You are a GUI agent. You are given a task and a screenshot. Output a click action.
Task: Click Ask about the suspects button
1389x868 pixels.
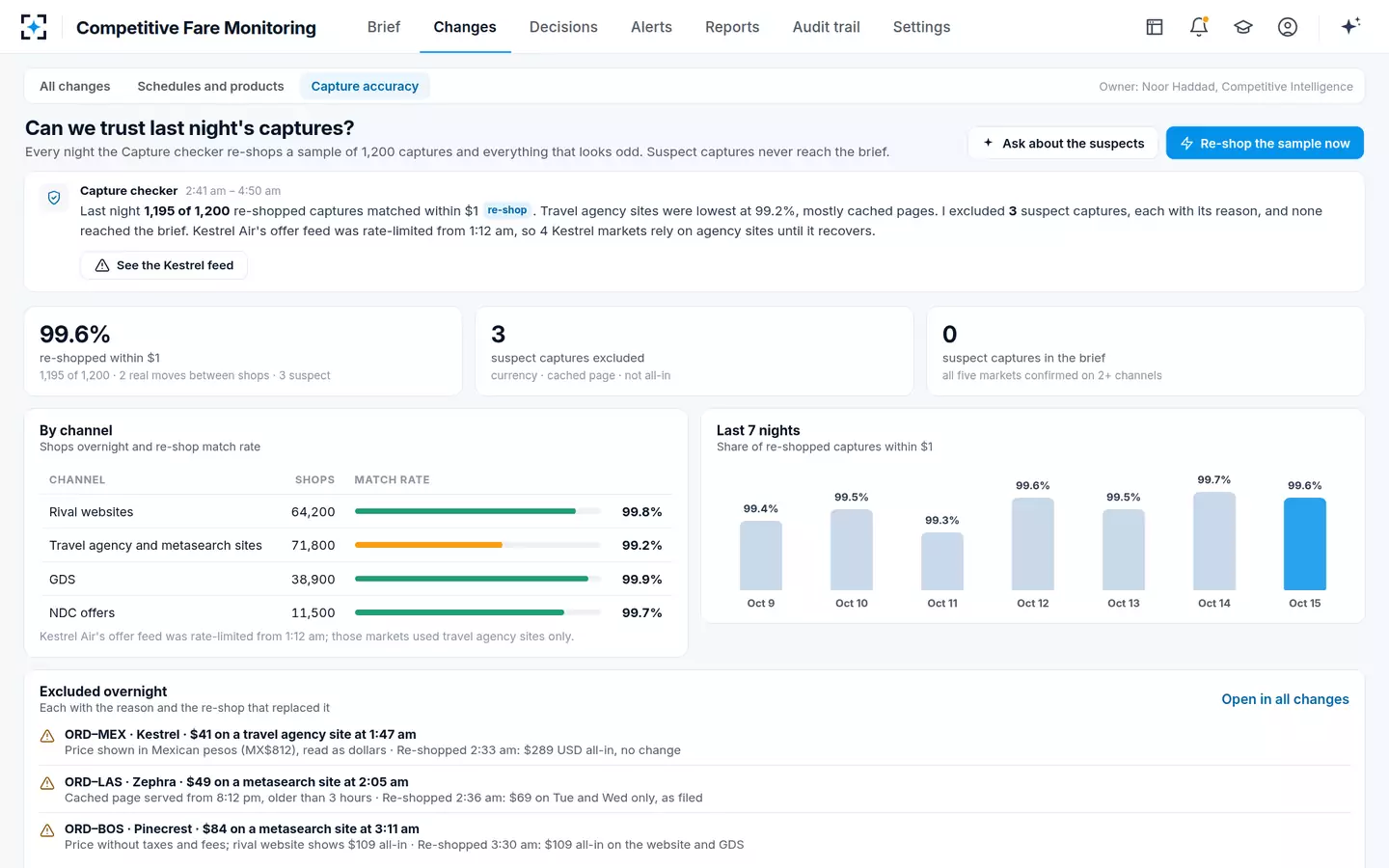1063,144
